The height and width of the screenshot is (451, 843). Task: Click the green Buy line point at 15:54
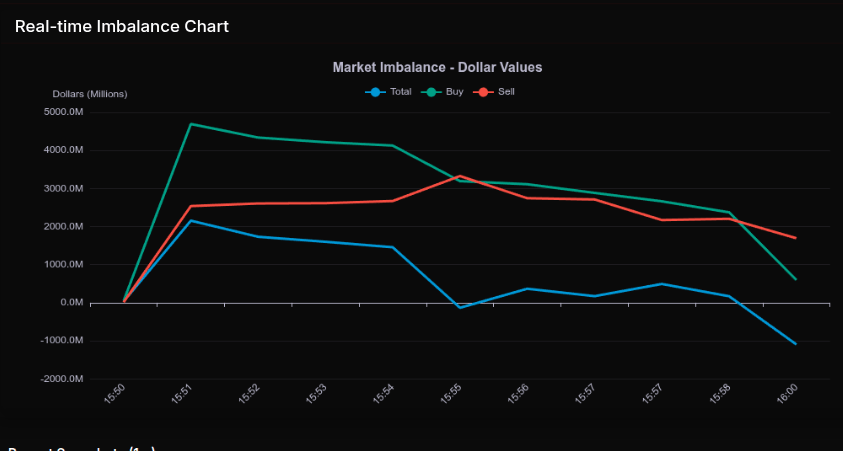(x=393, y=146)
